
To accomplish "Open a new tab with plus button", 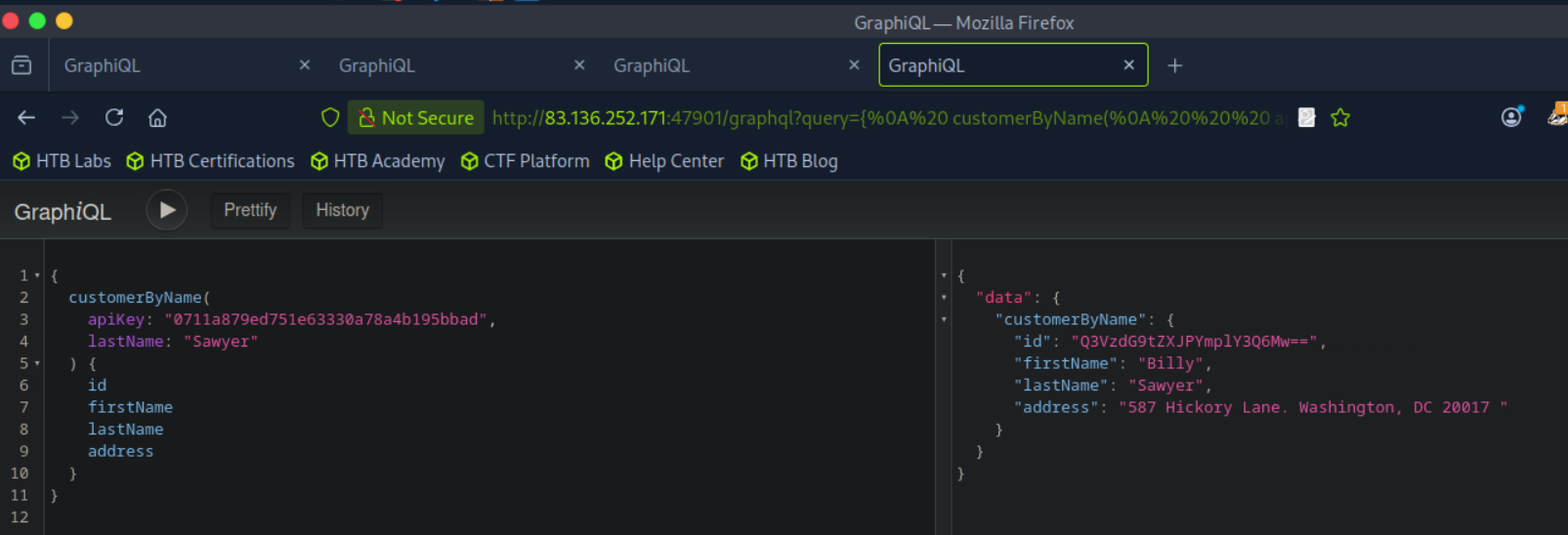I will tap(1174, 65).
